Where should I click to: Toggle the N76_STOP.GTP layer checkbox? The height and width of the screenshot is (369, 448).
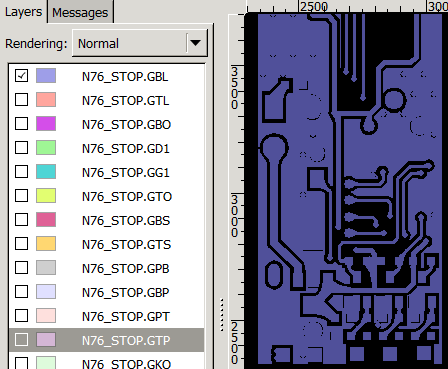coord(22,340)
